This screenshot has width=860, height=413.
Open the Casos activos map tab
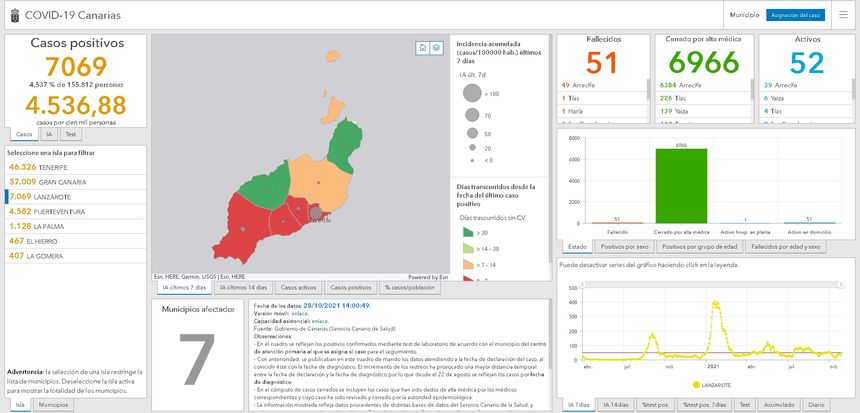click(298, 287)
